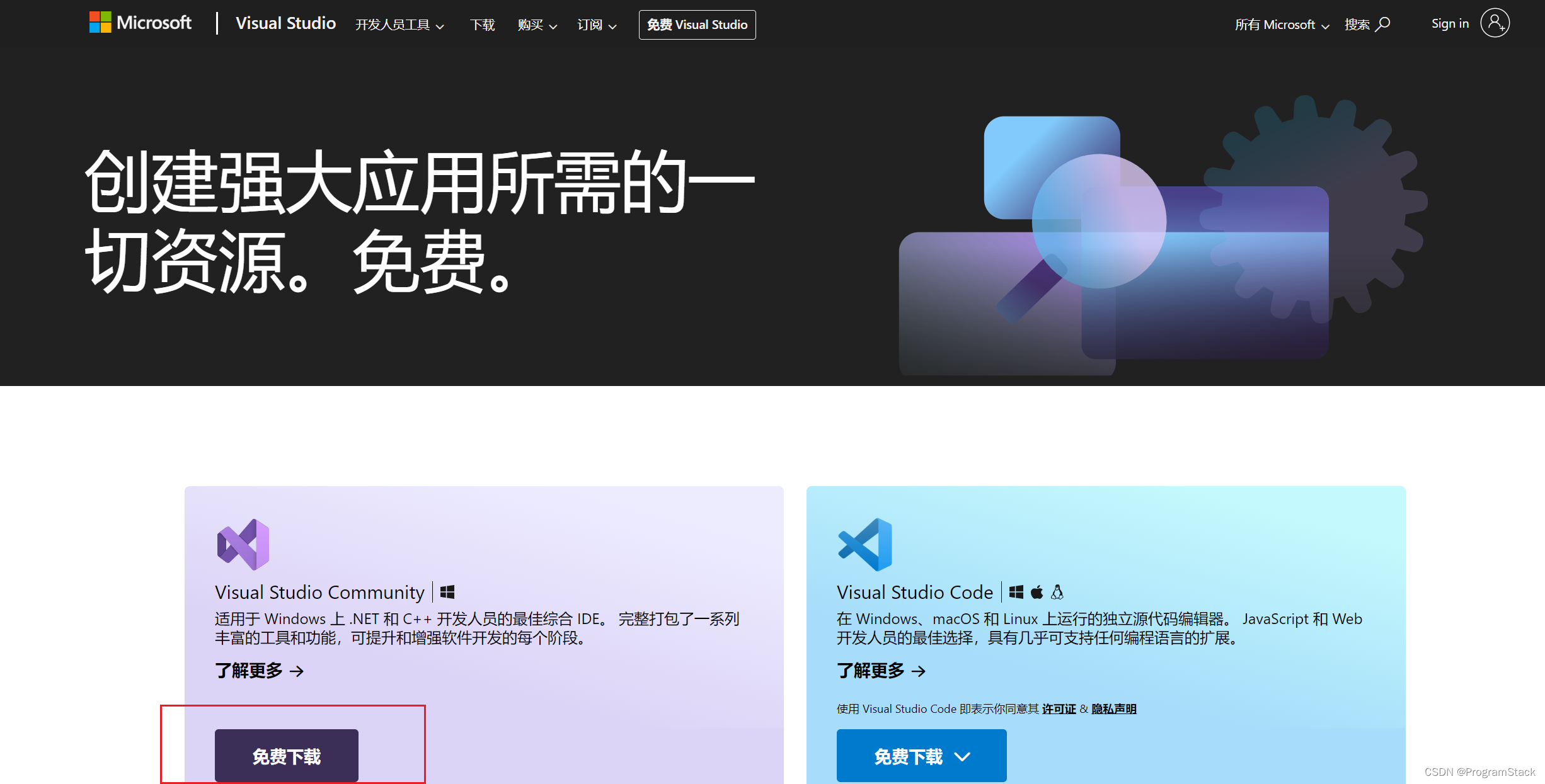Click the Visual Studio Code heading

(x=915, y=592)
